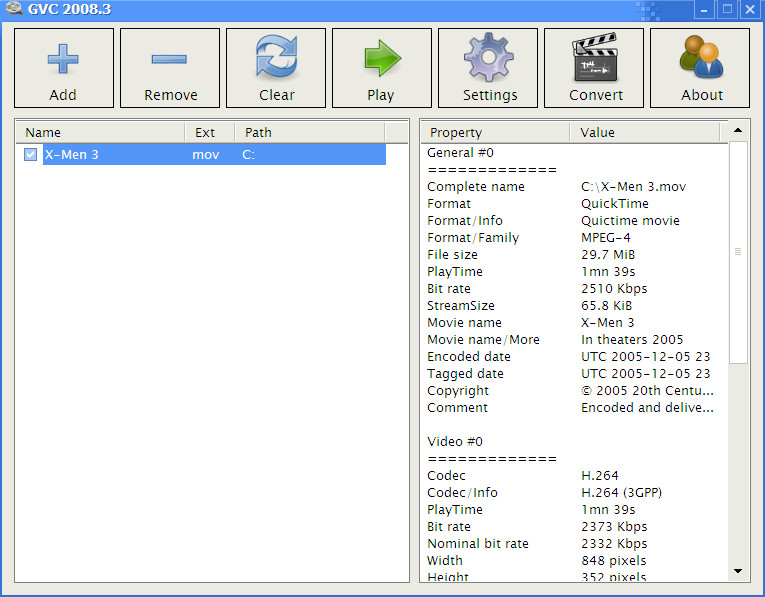The image size is (765, 597).
Task: Click the Value column header
Action: tap(645, 133)
